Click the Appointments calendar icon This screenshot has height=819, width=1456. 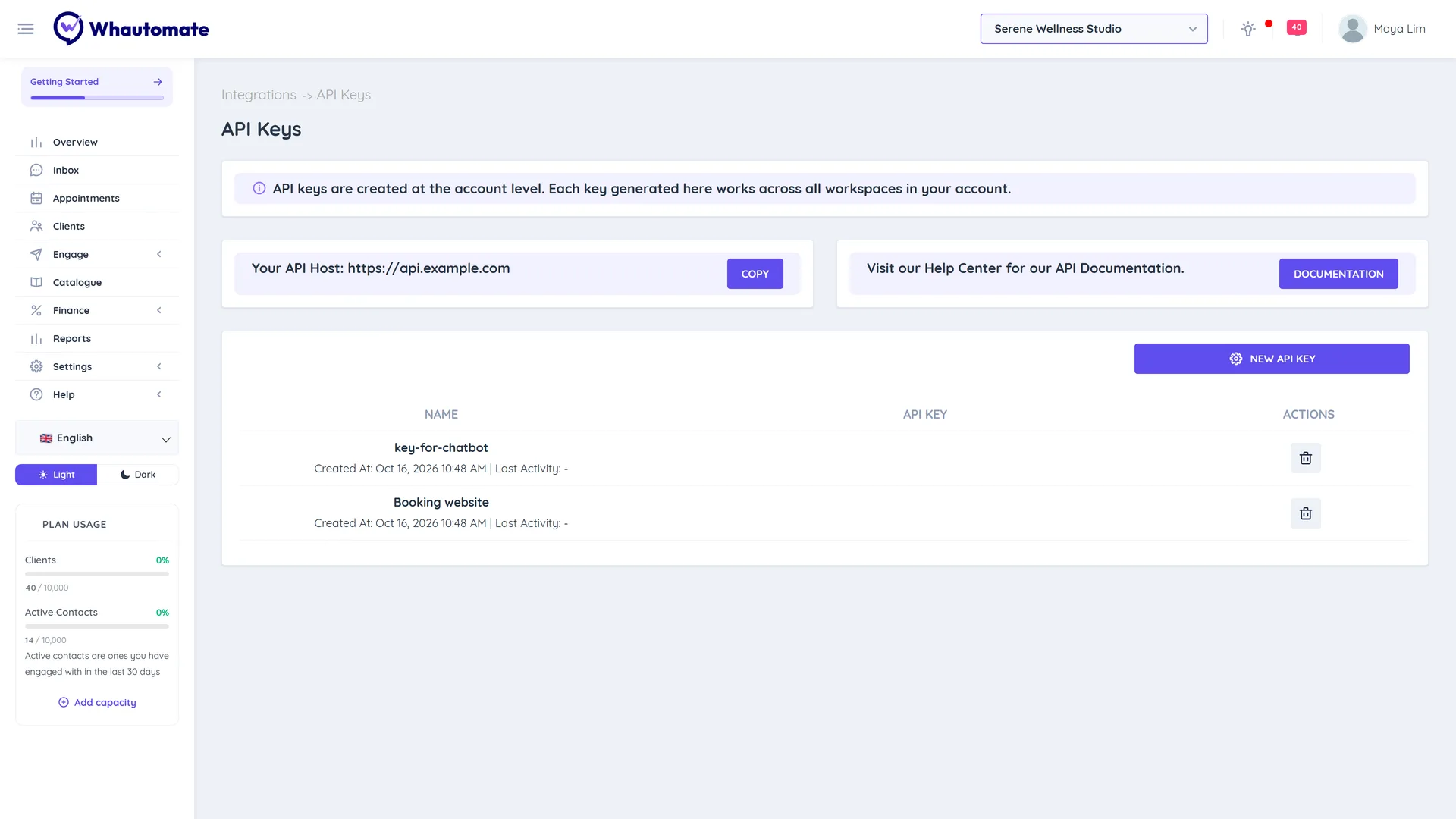(36, 198)
